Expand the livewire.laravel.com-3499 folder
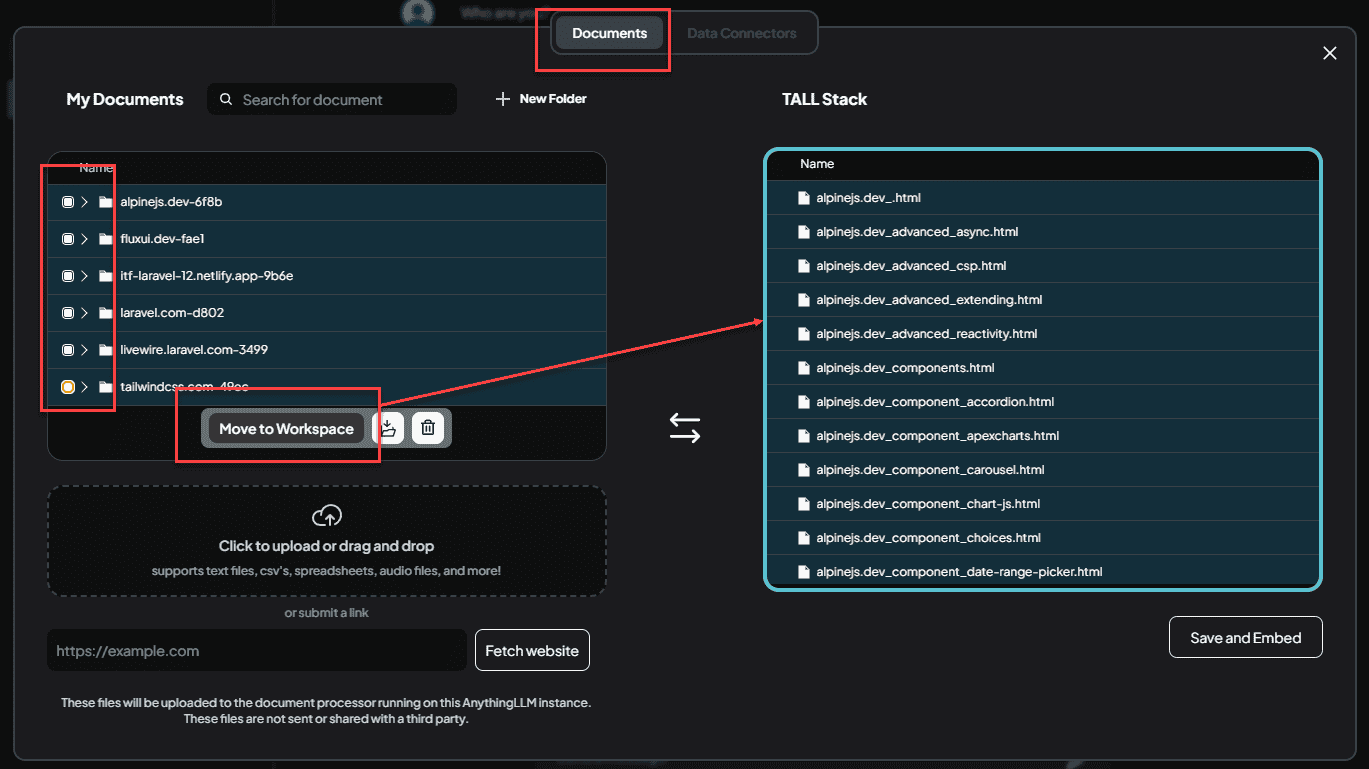The width and height of the screenshot is (1369, 769). point(85,350)
